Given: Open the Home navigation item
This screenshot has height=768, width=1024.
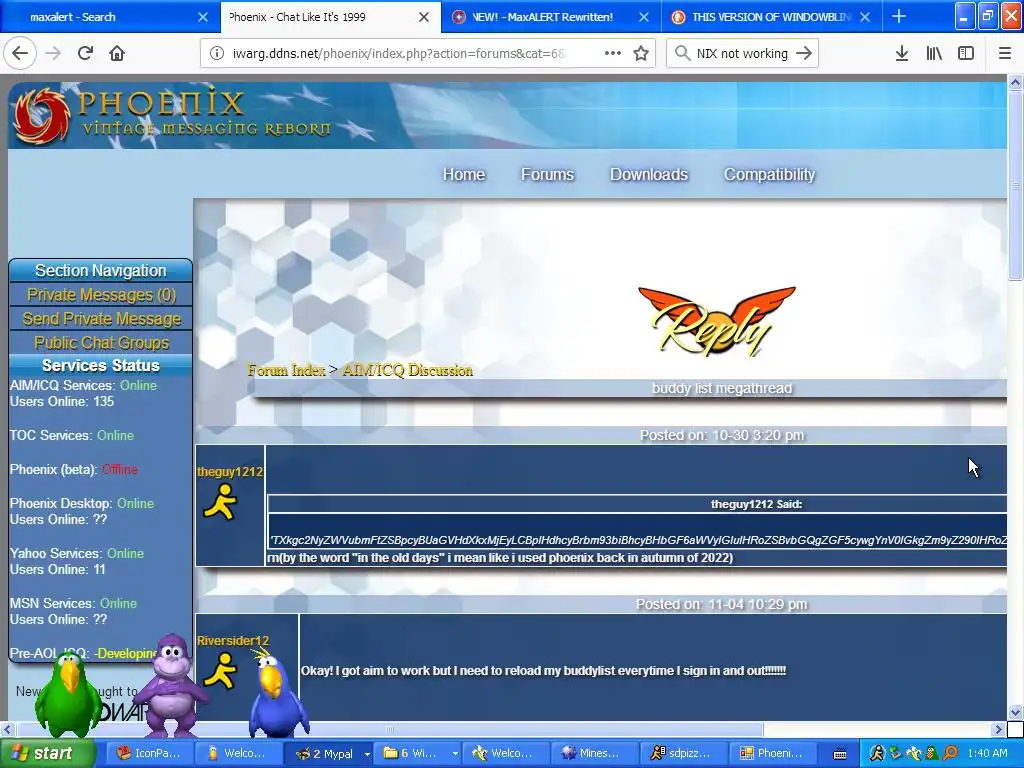Looking at the screenshot, I should click(x=464, y=174).
